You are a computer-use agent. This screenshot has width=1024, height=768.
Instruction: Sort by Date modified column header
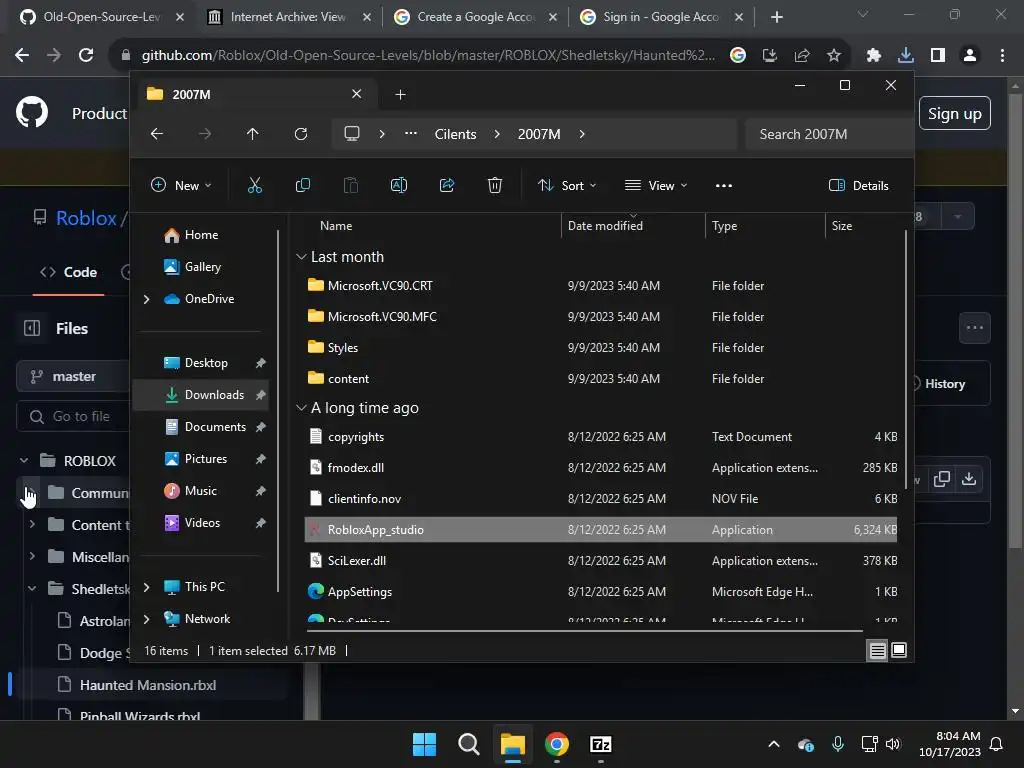(605, 226)
